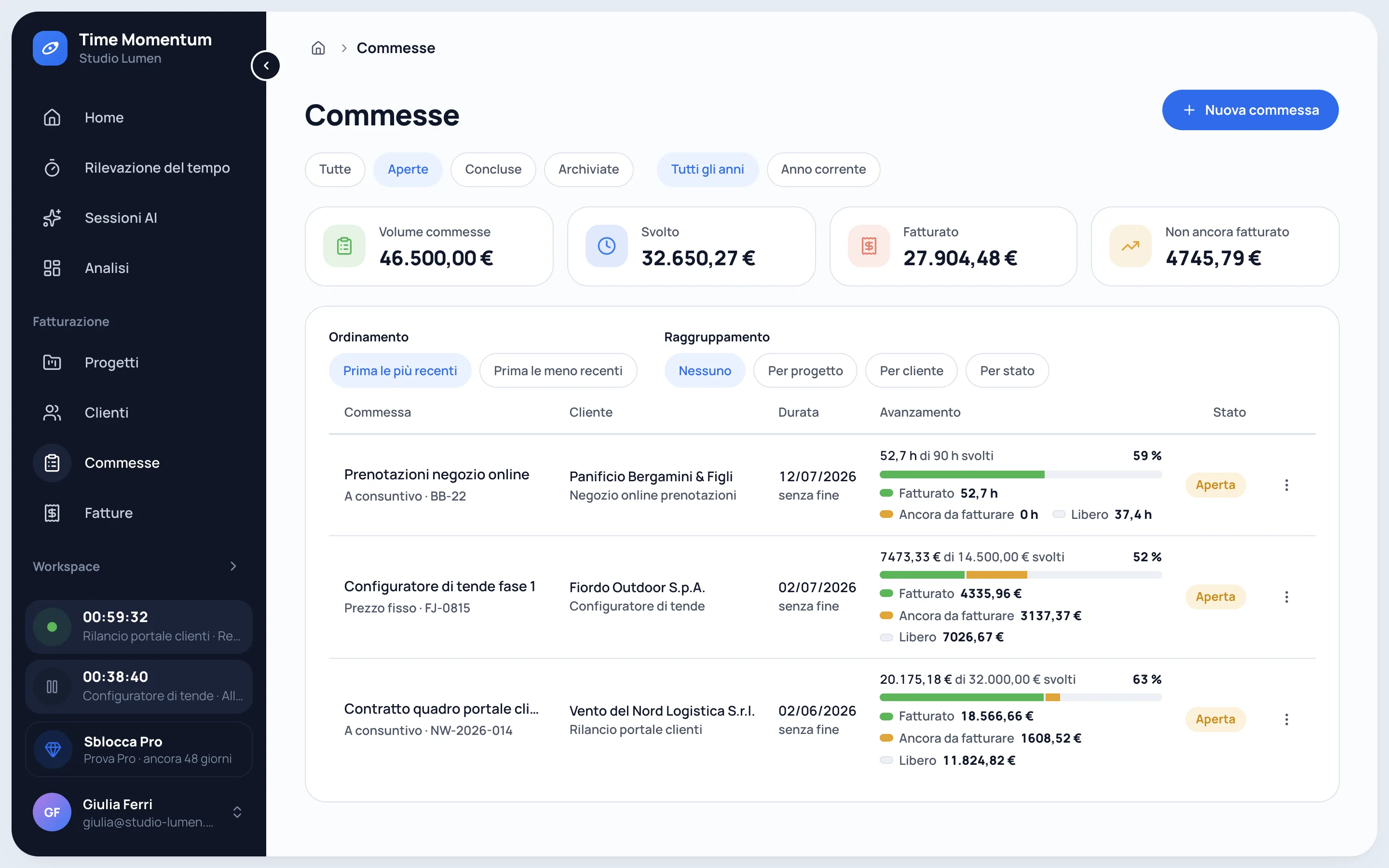This screenshot has height=868, width=1389.
Task: Group orders Per stato
Action: (1008, 371)
